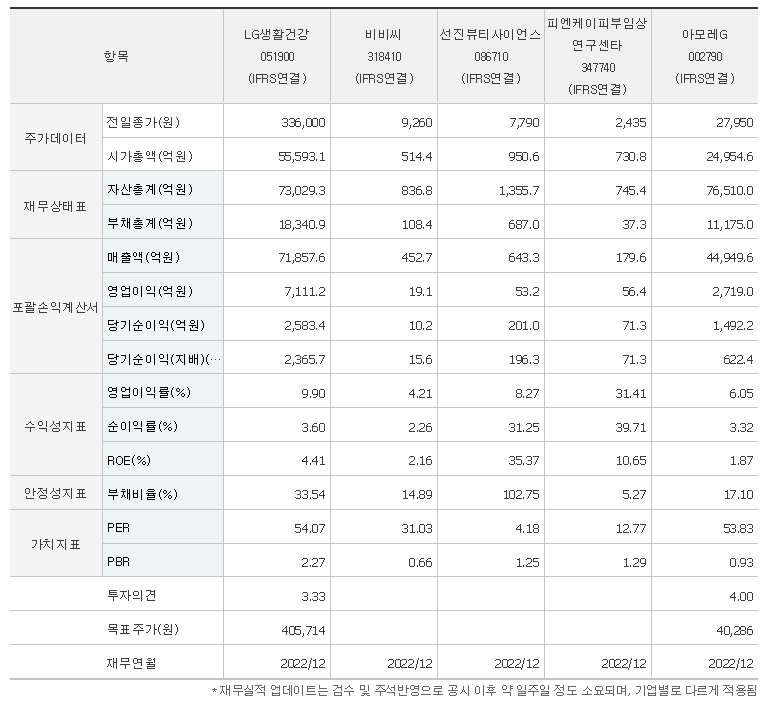Select total liabilities value 18,340.9
This screenshot has width=770, height=701.
pos(302,224)
